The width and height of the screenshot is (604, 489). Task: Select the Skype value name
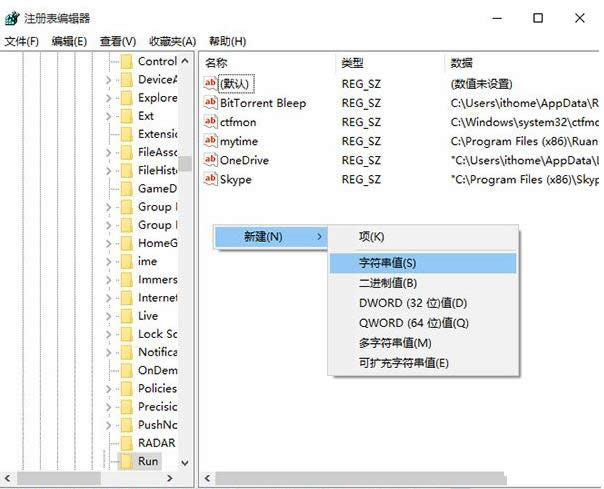tap(236, 180)
